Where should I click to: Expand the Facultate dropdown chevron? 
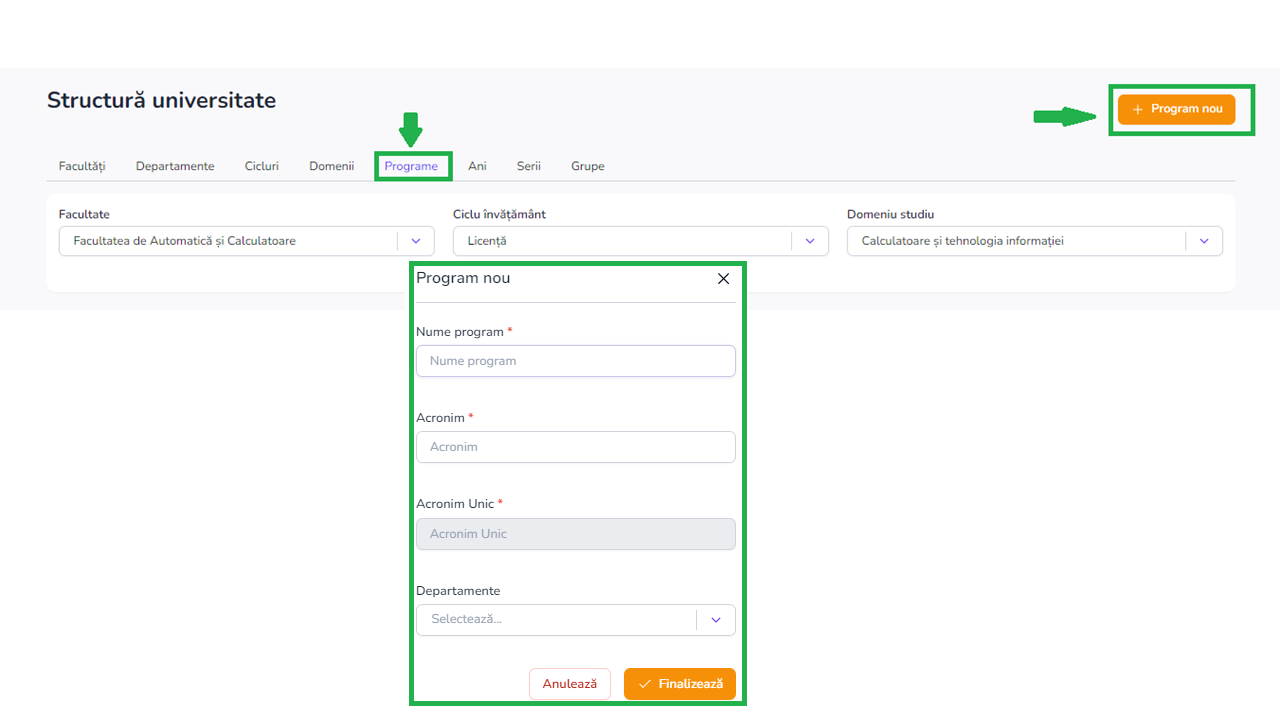[416, 241]
